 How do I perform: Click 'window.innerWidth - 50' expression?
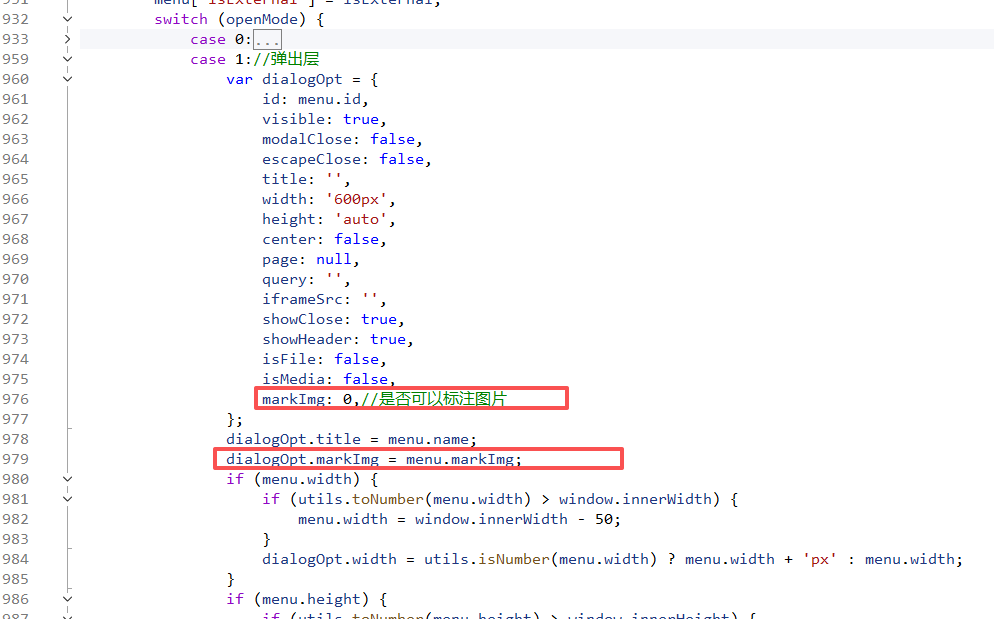(517, 519)
